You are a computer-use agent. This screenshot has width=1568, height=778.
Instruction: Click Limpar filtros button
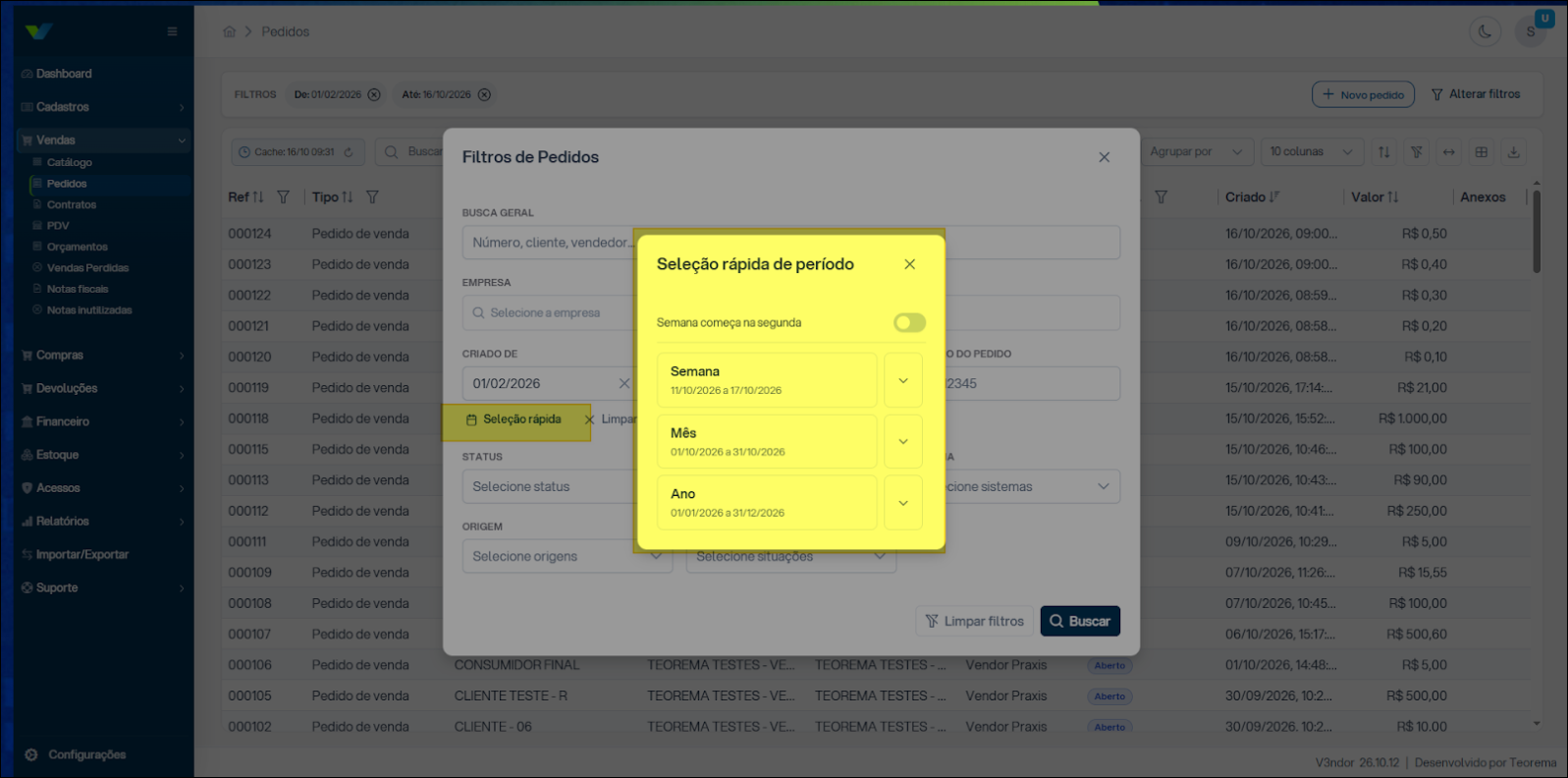974,621
